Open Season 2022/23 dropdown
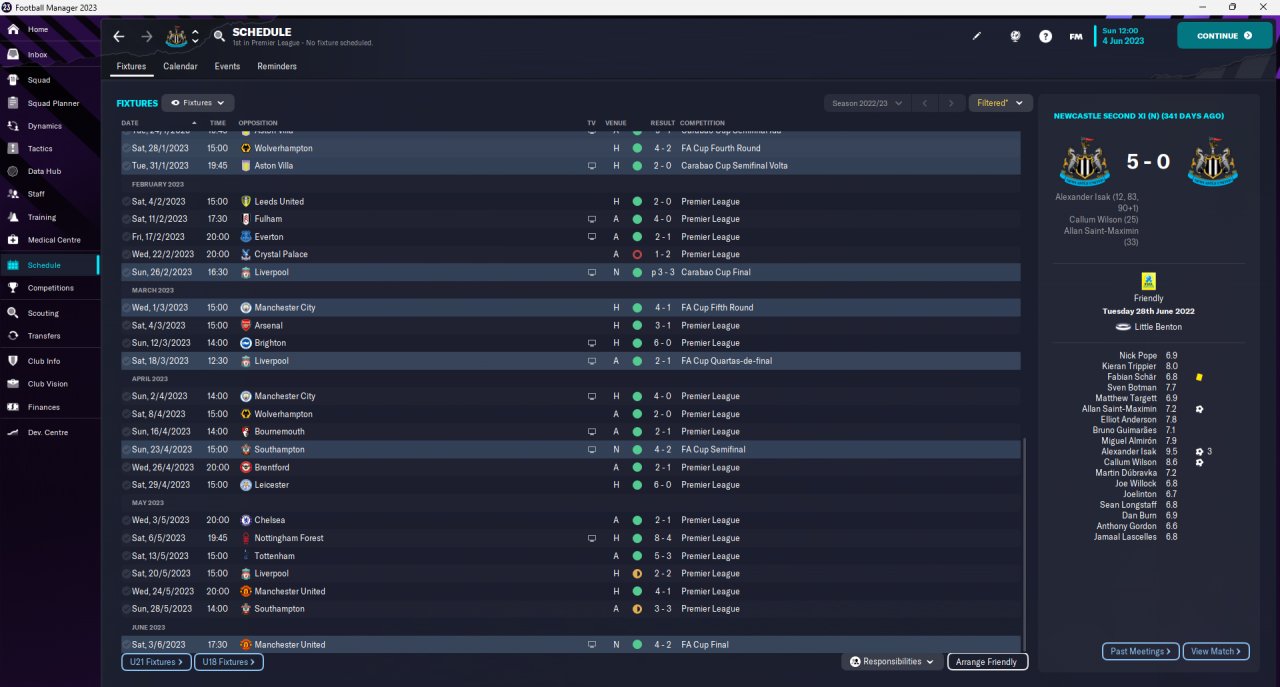This screenshot has height=687, width=1280. (869, 103)
